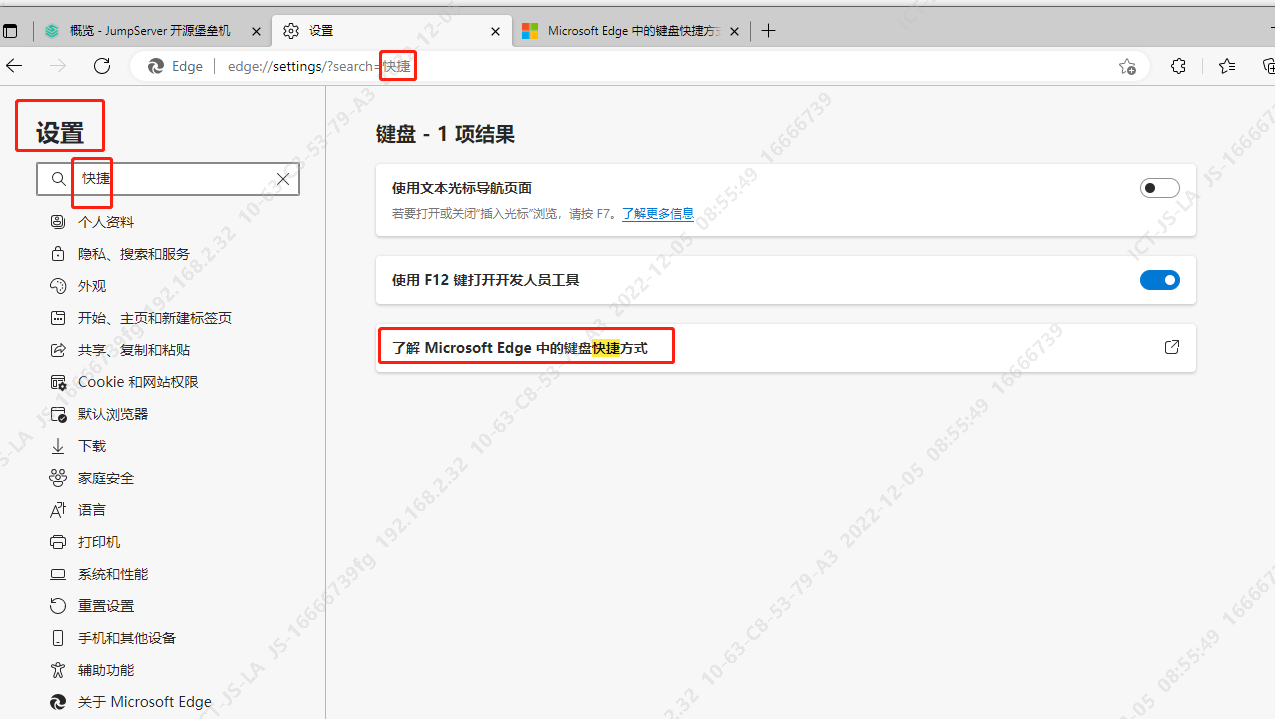Toggle 使用文本光标导航页面 switch
This screenshot has height=719, width=1275.
[1160, 188]
